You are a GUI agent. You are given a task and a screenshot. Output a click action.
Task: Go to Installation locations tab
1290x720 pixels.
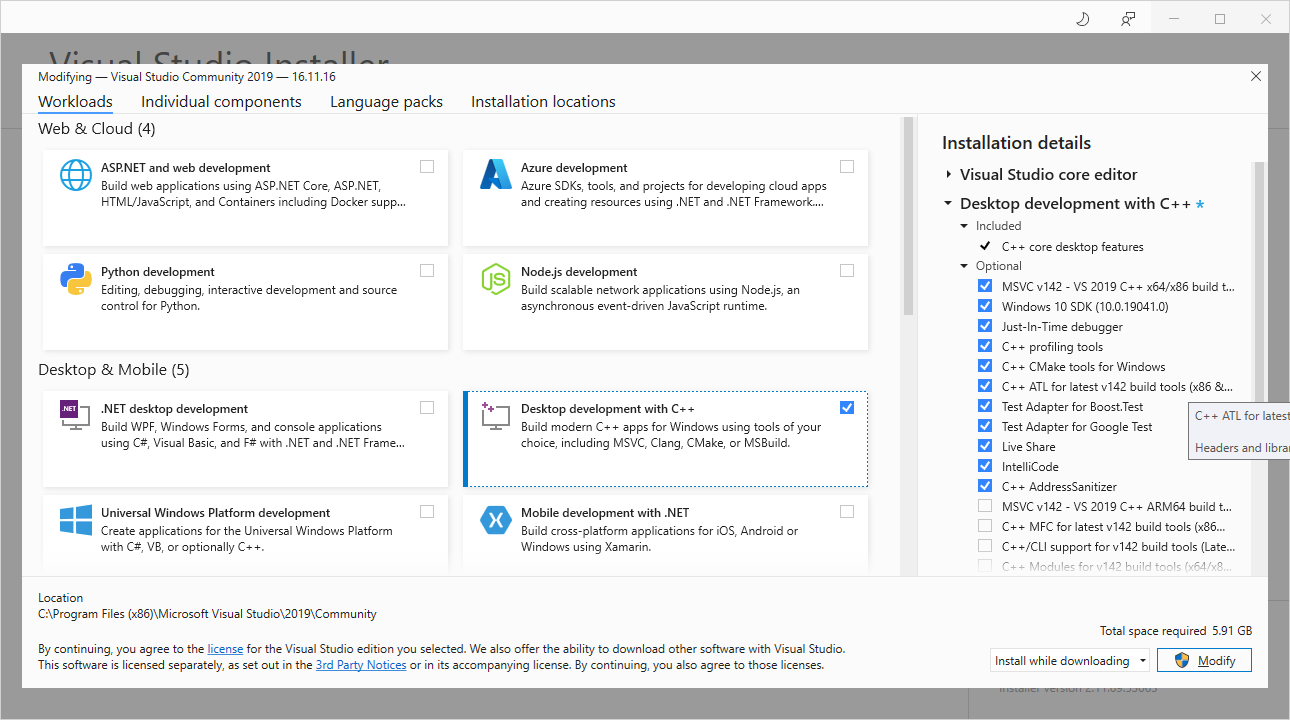pos(543,102)
